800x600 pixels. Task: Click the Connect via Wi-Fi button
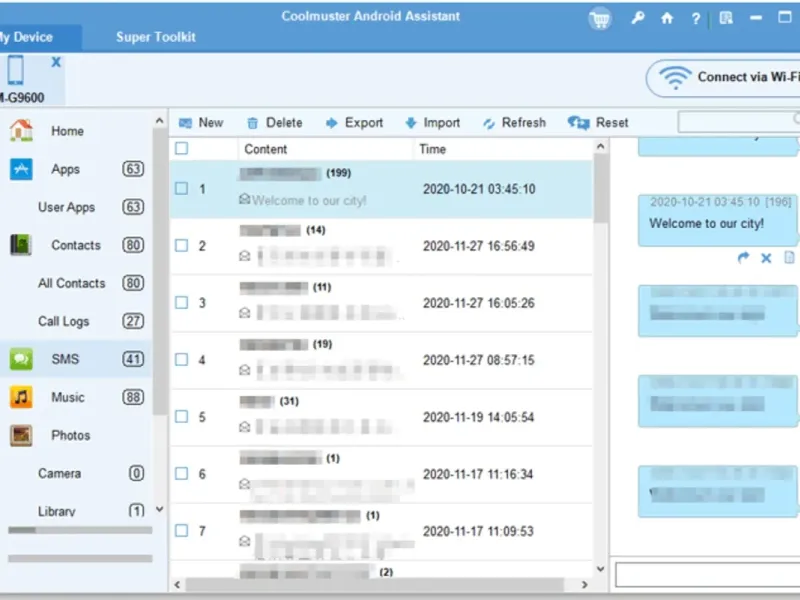[724, 78]
